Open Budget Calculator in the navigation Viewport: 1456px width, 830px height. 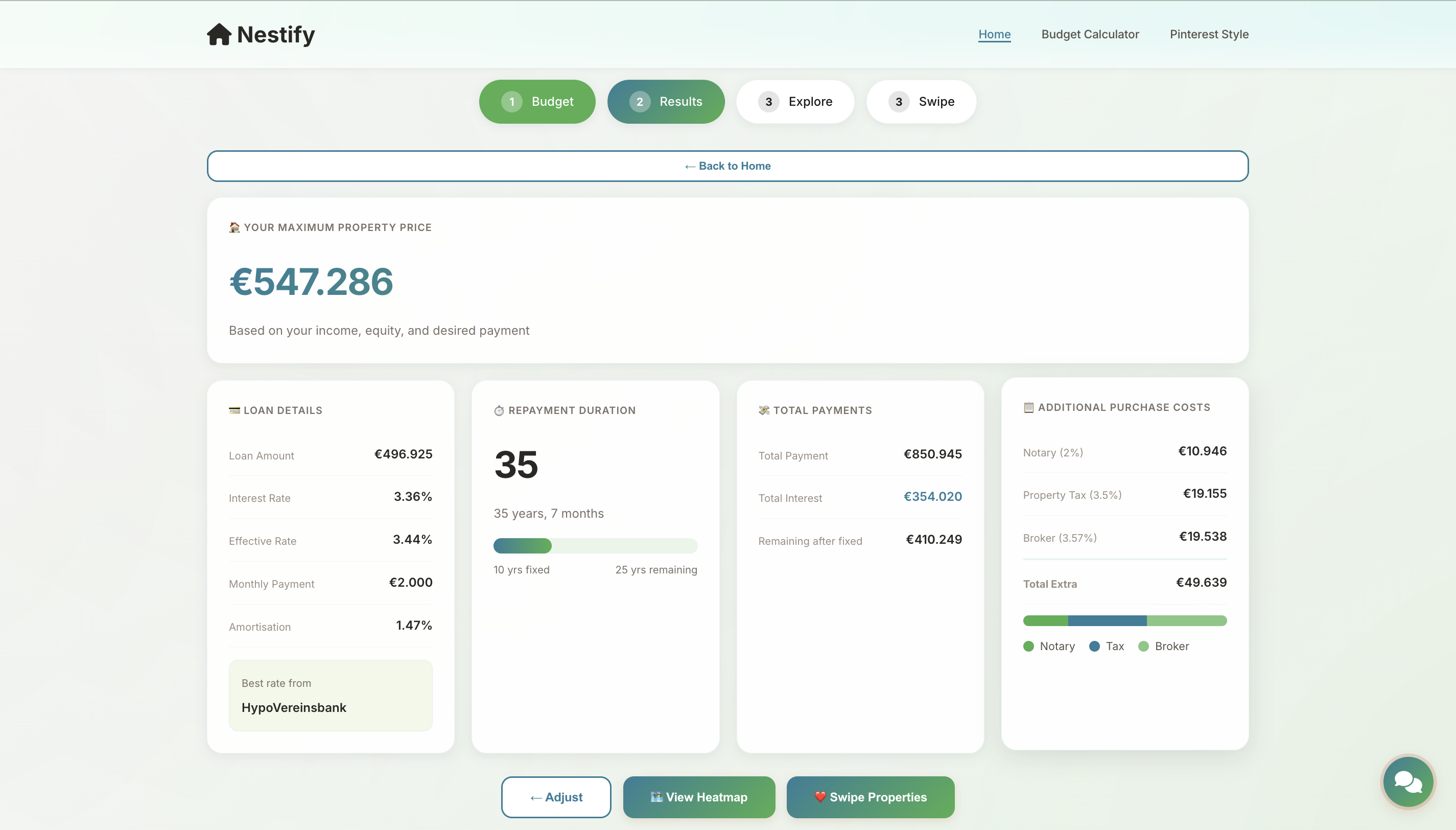pyautogui.click(x=1090, y=34)
